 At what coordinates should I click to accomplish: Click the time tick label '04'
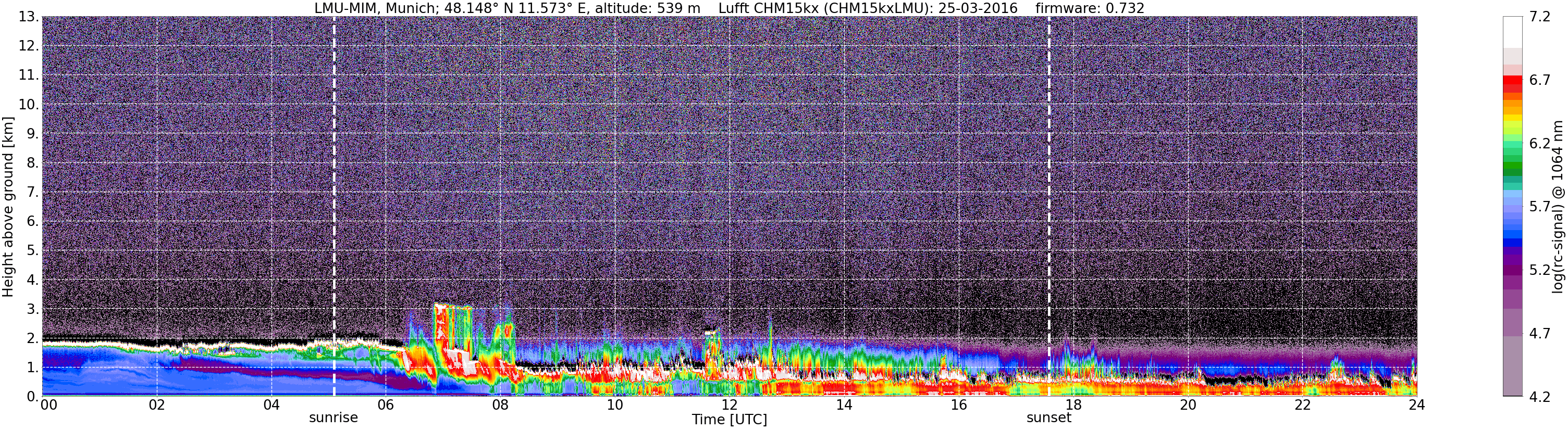coord(271,405)
